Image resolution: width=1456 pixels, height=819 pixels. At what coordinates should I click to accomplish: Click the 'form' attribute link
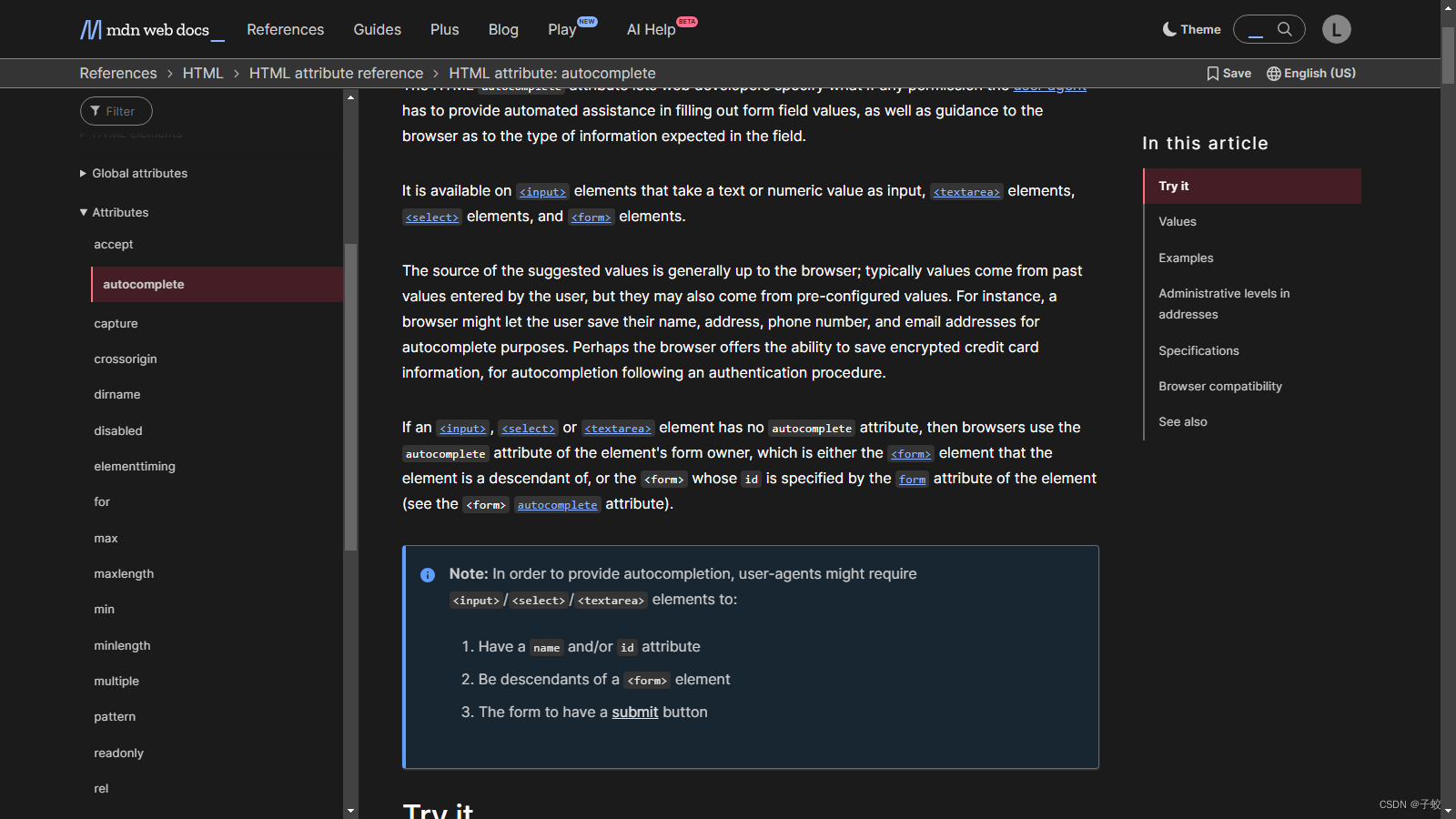coord(912,479)
